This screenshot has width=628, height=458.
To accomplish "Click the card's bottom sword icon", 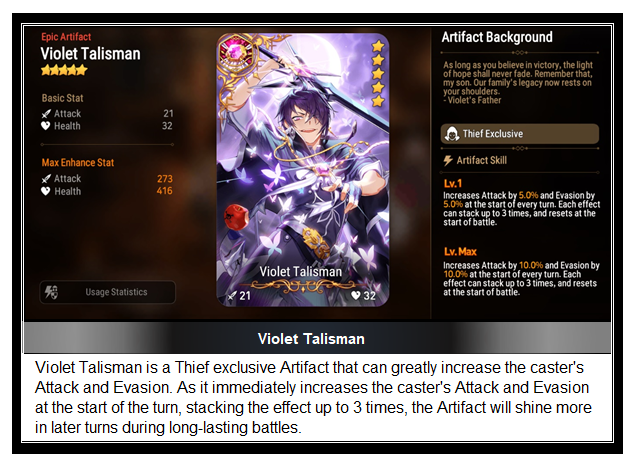I will pos(232,296).
